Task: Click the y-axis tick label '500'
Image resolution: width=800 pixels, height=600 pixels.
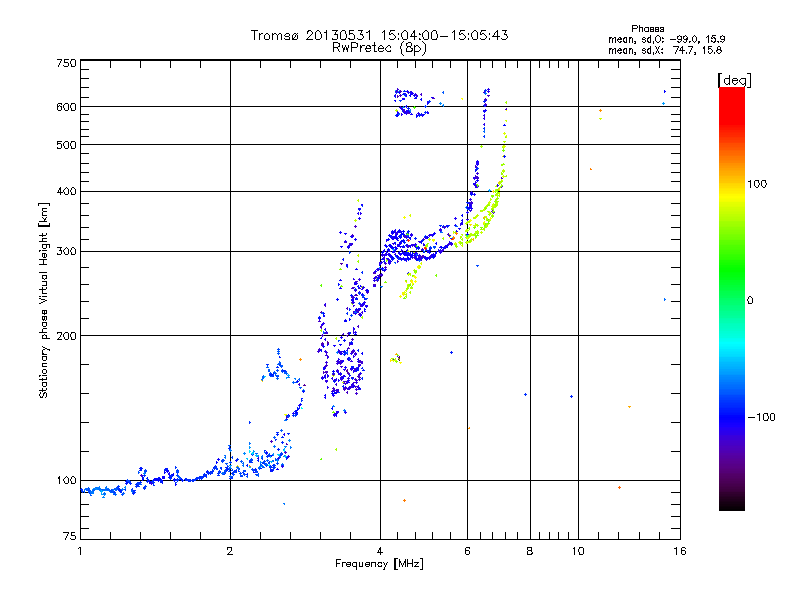Action: coord(66,145)
